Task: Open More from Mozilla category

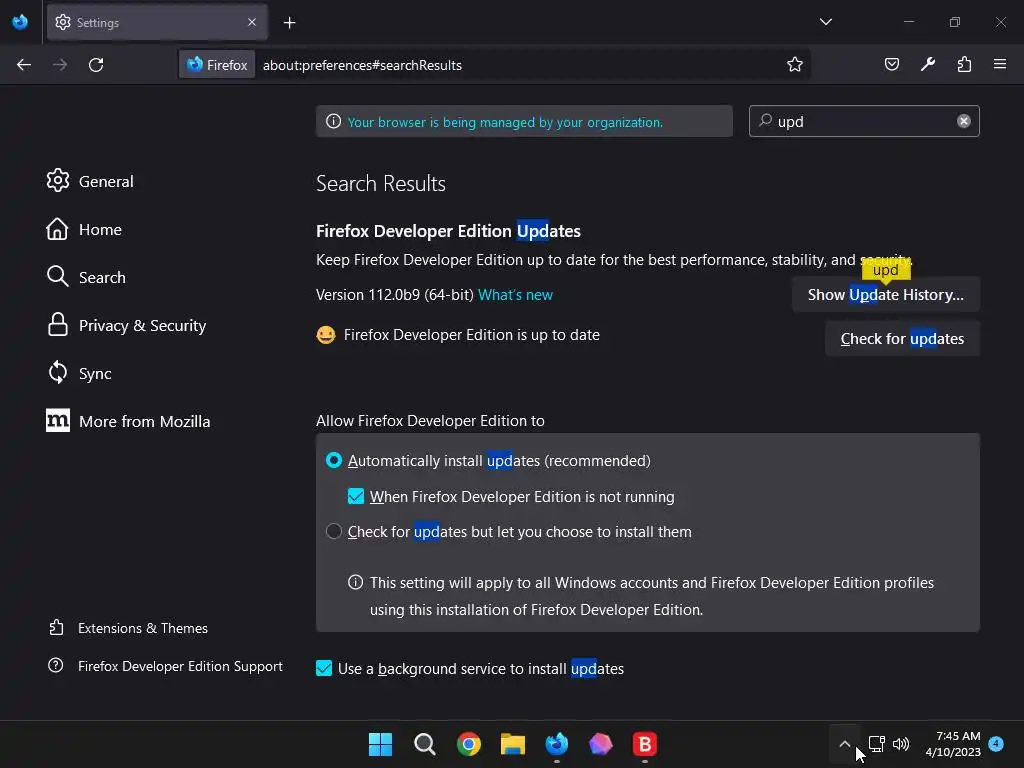Action: tap(129, 421)
